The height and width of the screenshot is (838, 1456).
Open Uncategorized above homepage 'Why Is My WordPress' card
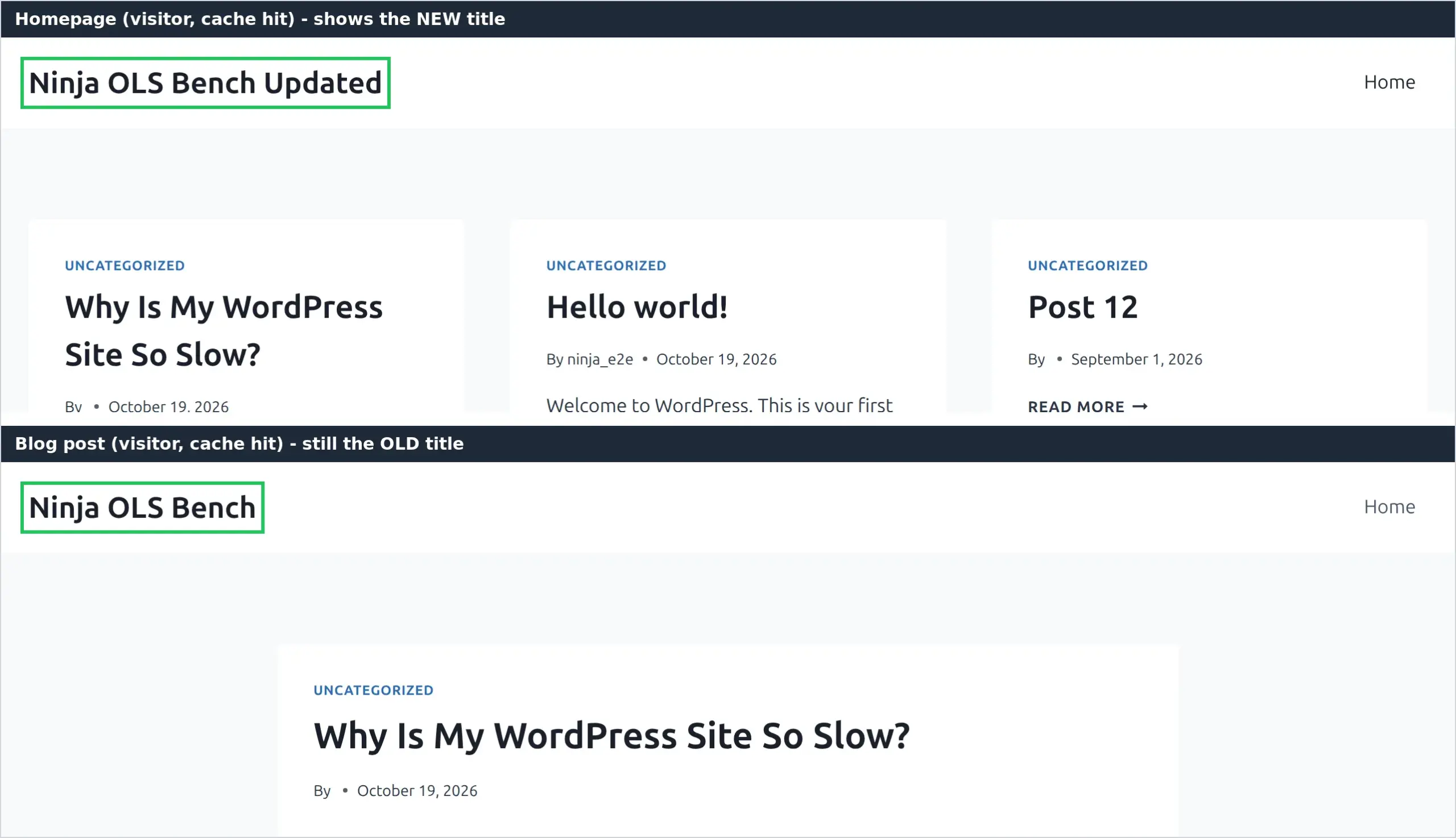tap(125, 265)
